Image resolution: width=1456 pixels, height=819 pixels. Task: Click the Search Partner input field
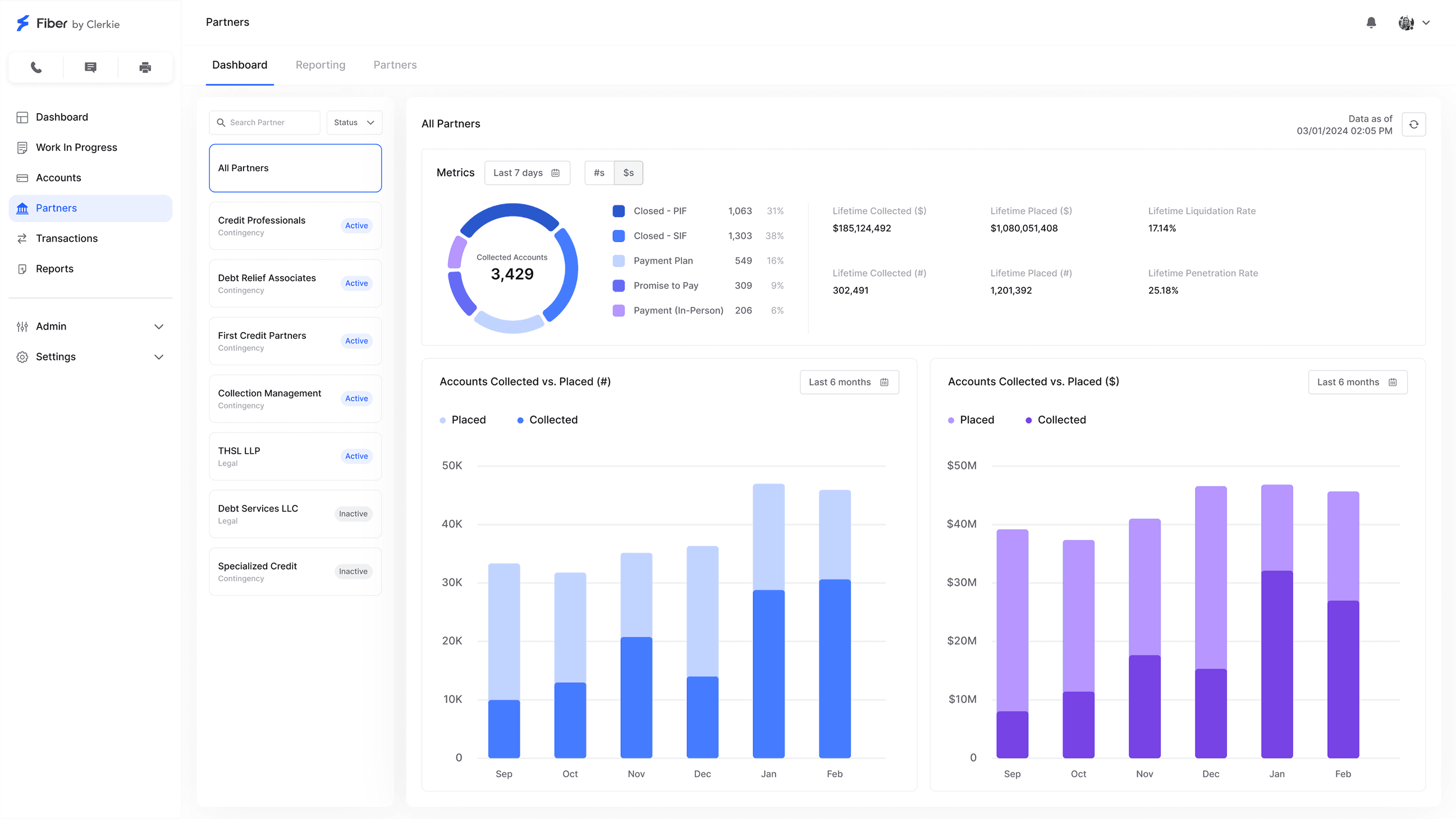271,122
